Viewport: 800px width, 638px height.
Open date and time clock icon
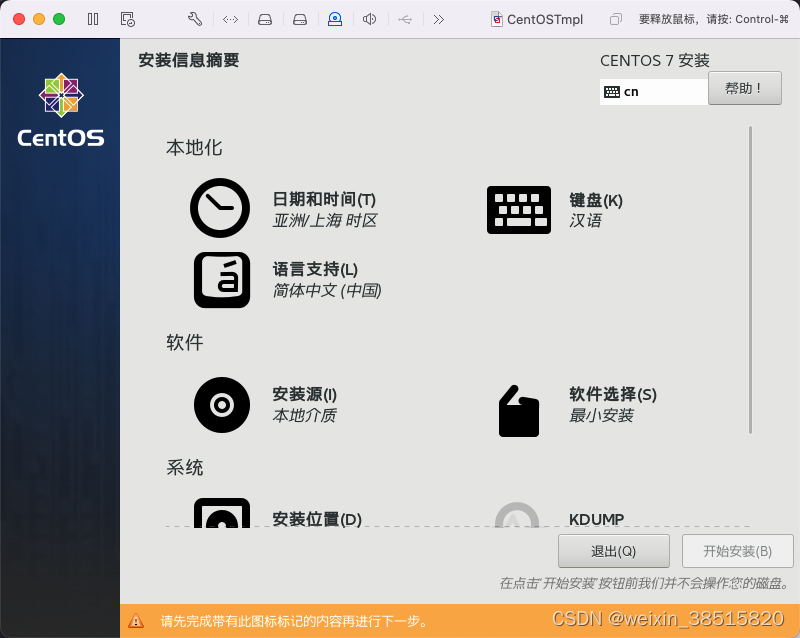coord(220,208)
